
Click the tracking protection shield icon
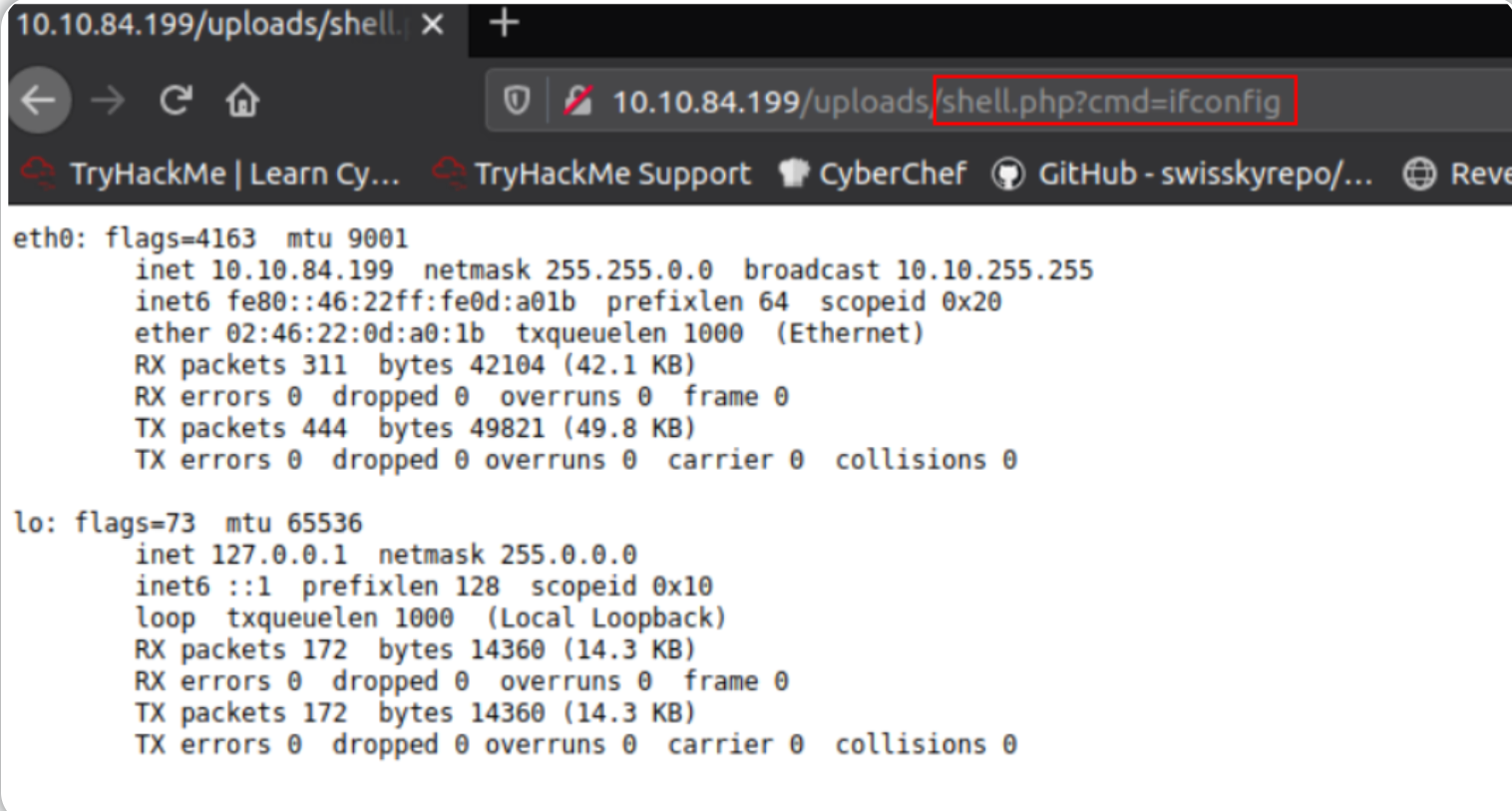517,100
